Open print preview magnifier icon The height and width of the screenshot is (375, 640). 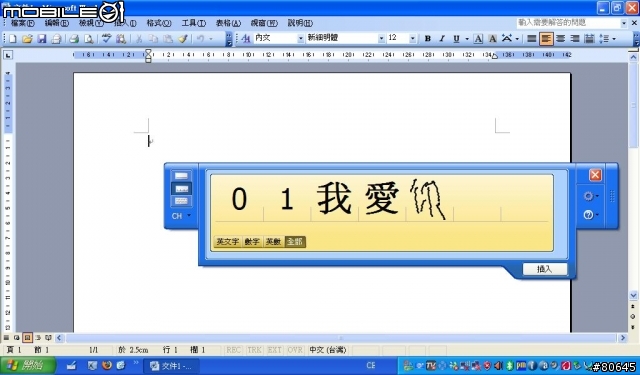pyautogui.click(x=88, y=39)
